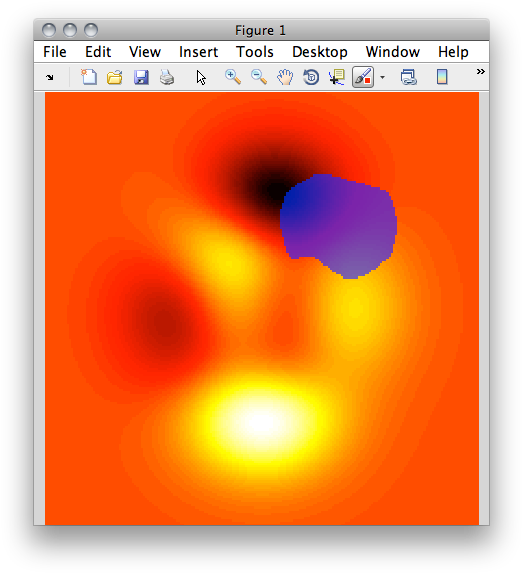The height and width of the screenshot is (573, 522).
Task: Toggle the Brush/Select Data button
Action: click(x=363, y=77)
